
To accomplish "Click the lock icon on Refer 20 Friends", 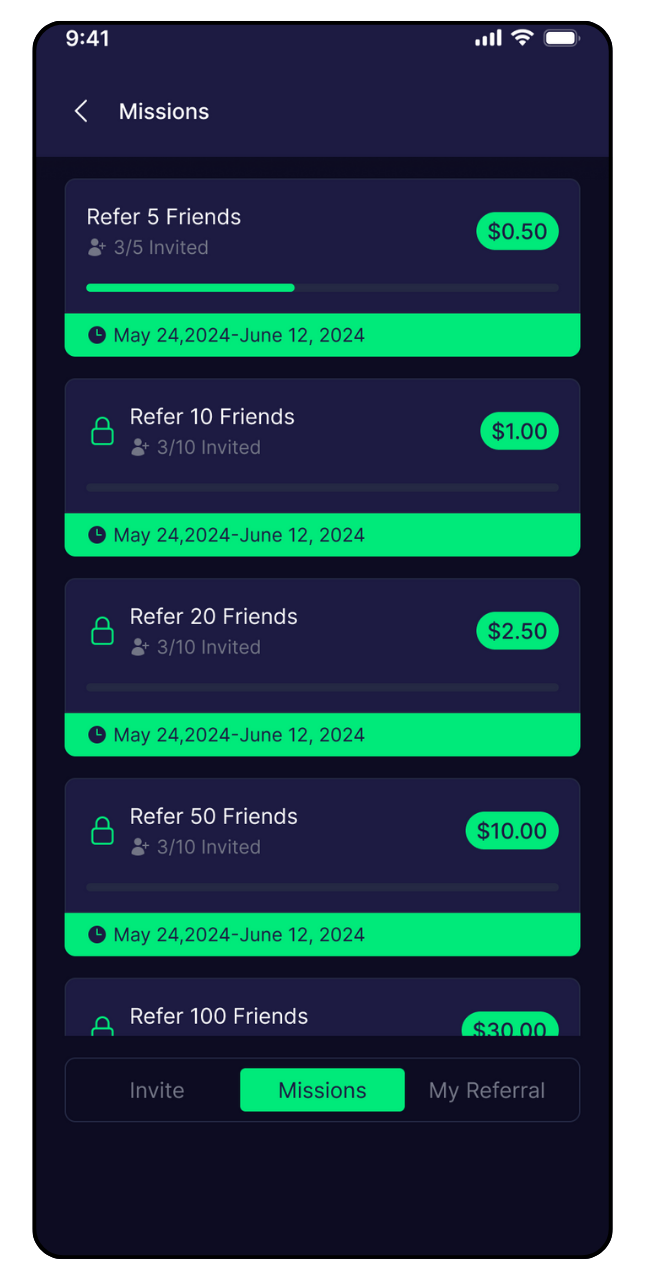I will tap(102, 631).
